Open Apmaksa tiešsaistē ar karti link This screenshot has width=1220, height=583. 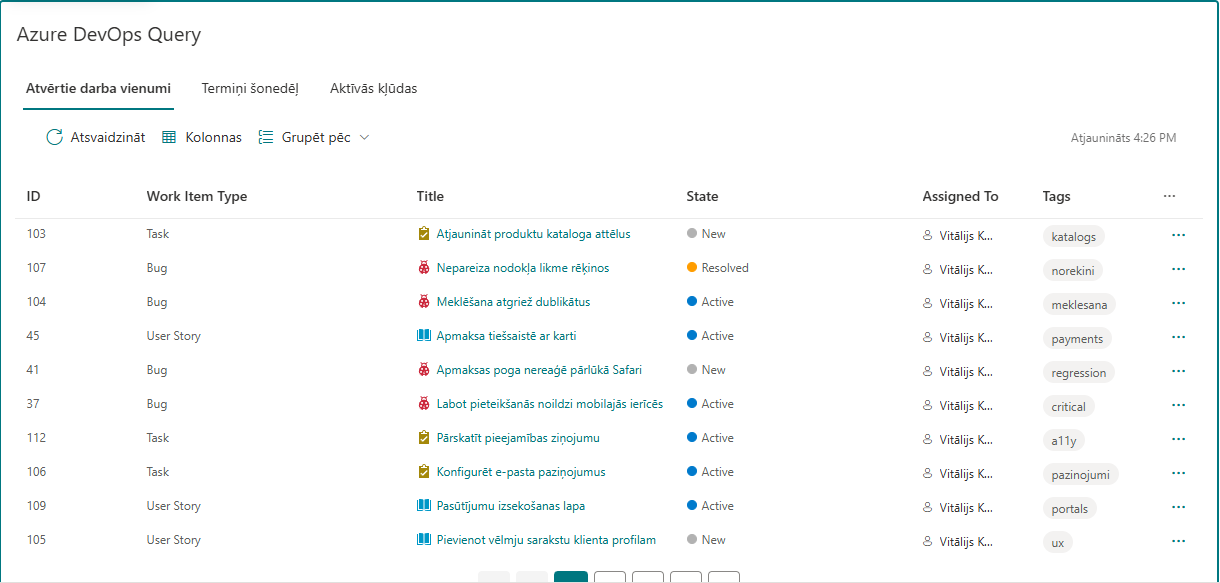[506, 336]
